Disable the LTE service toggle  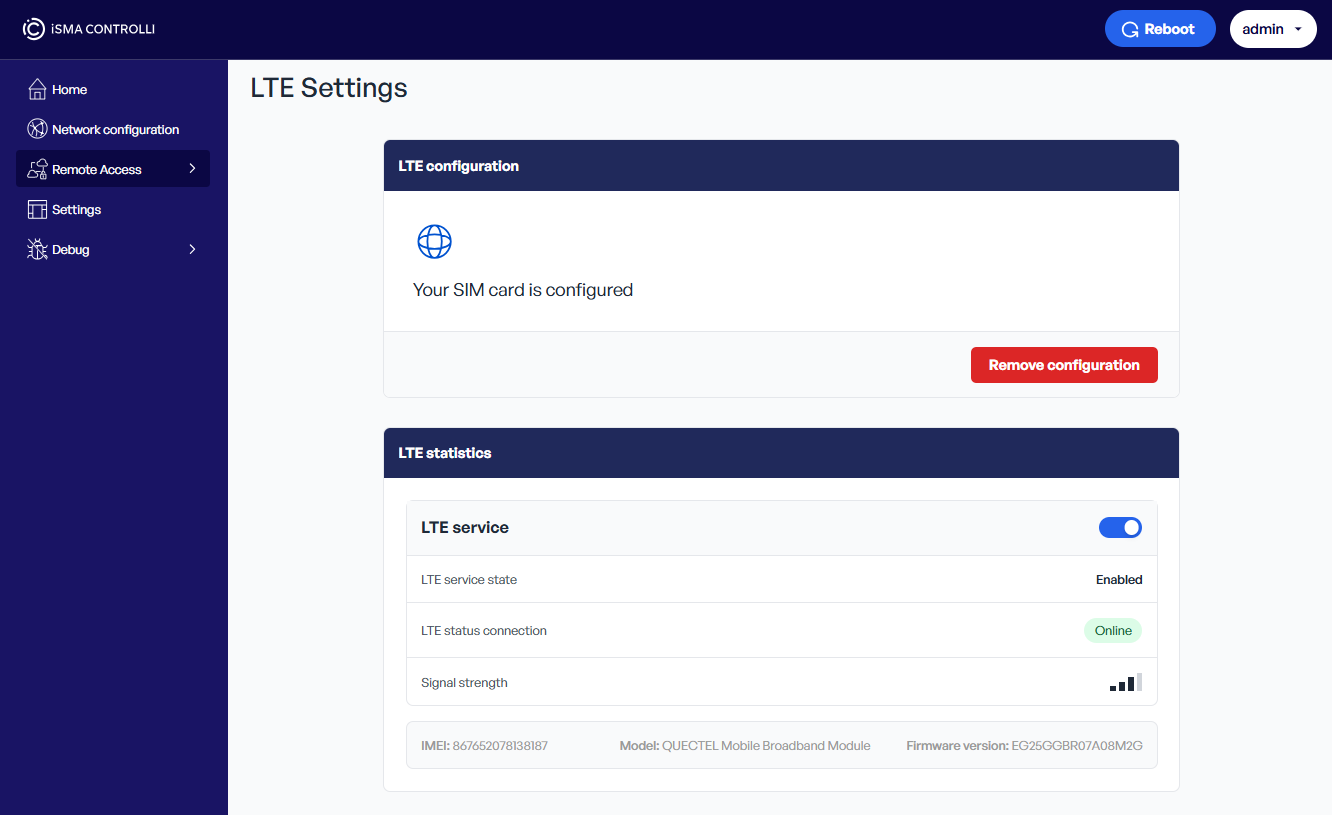pyautogui.click(x=1120, y=527)
